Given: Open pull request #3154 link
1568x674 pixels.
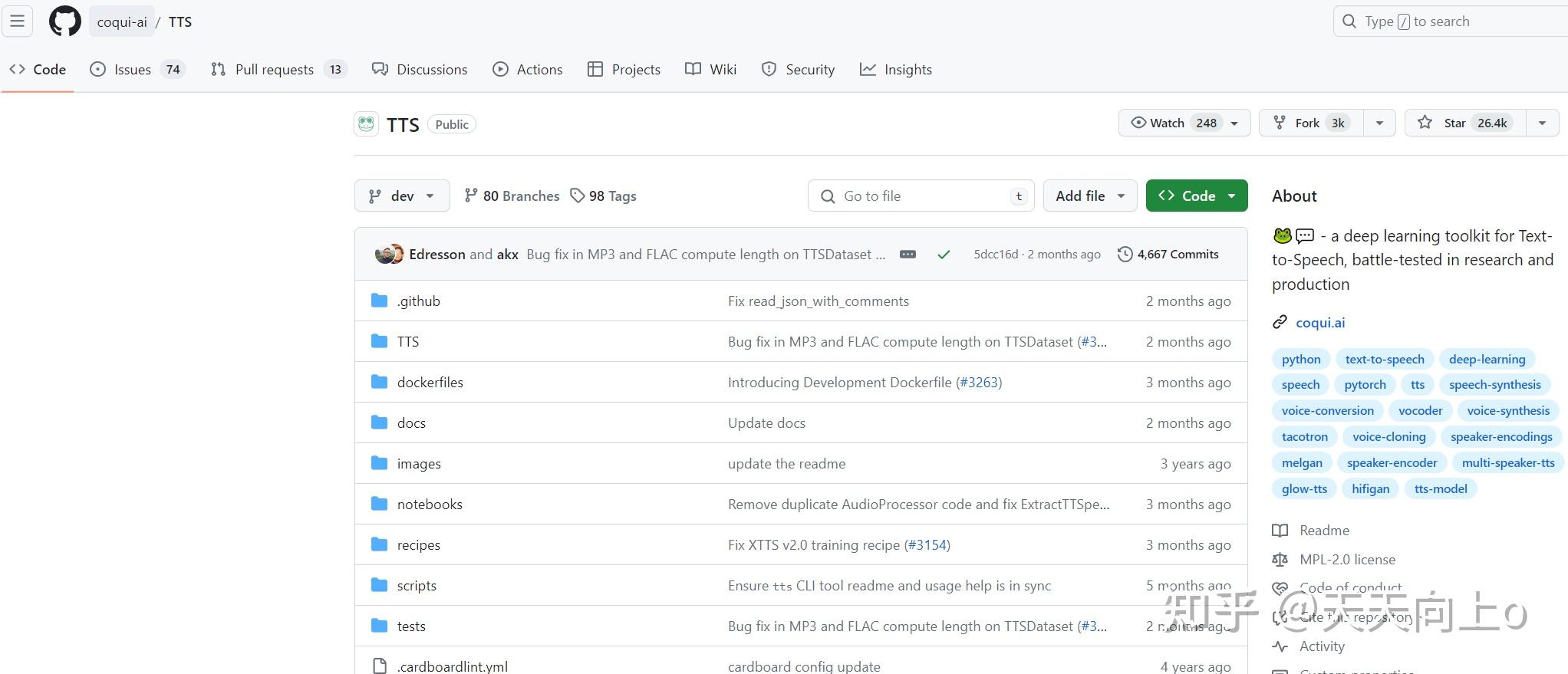Looking at the screenshot, I should click(x=927, y=545).
